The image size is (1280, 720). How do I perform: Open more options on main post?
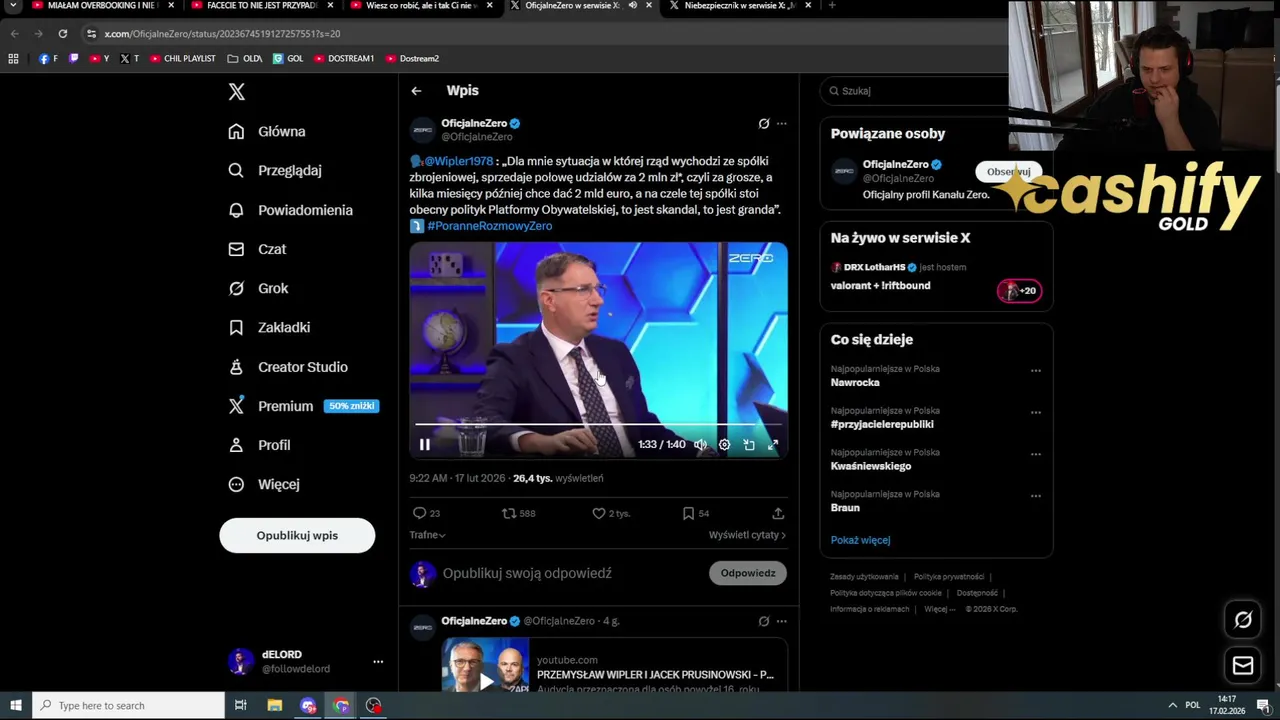tap(782, 124)
